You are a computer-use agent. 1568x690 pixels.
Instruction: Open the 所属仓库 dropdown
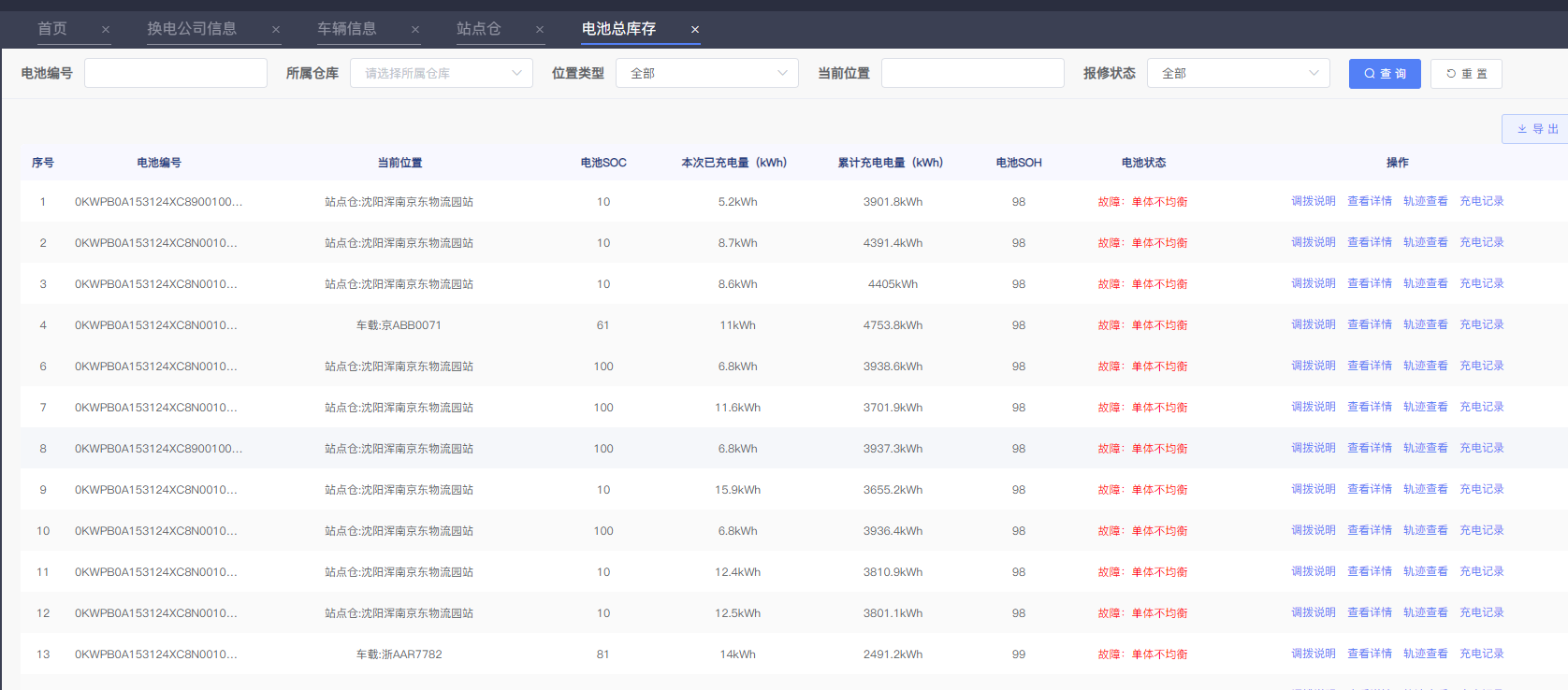(x=442, y=73)
